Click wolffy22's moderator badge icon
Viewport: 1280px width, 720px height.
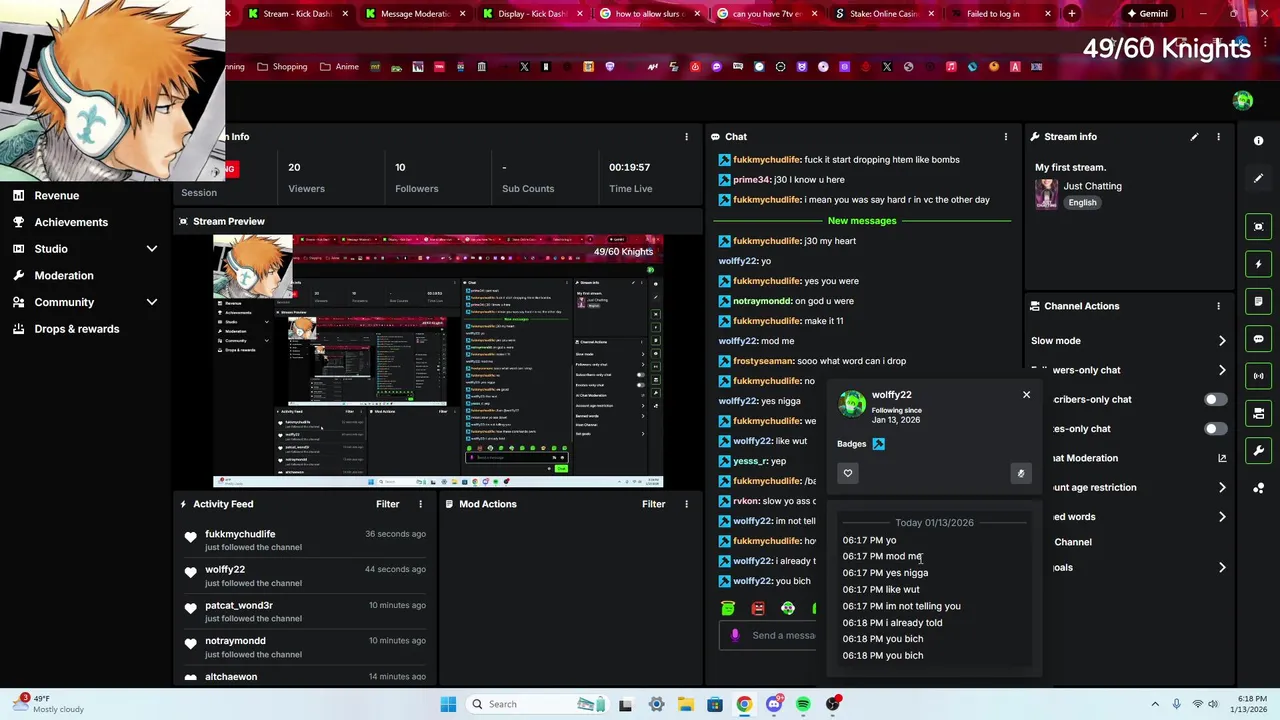coord(878,444)
